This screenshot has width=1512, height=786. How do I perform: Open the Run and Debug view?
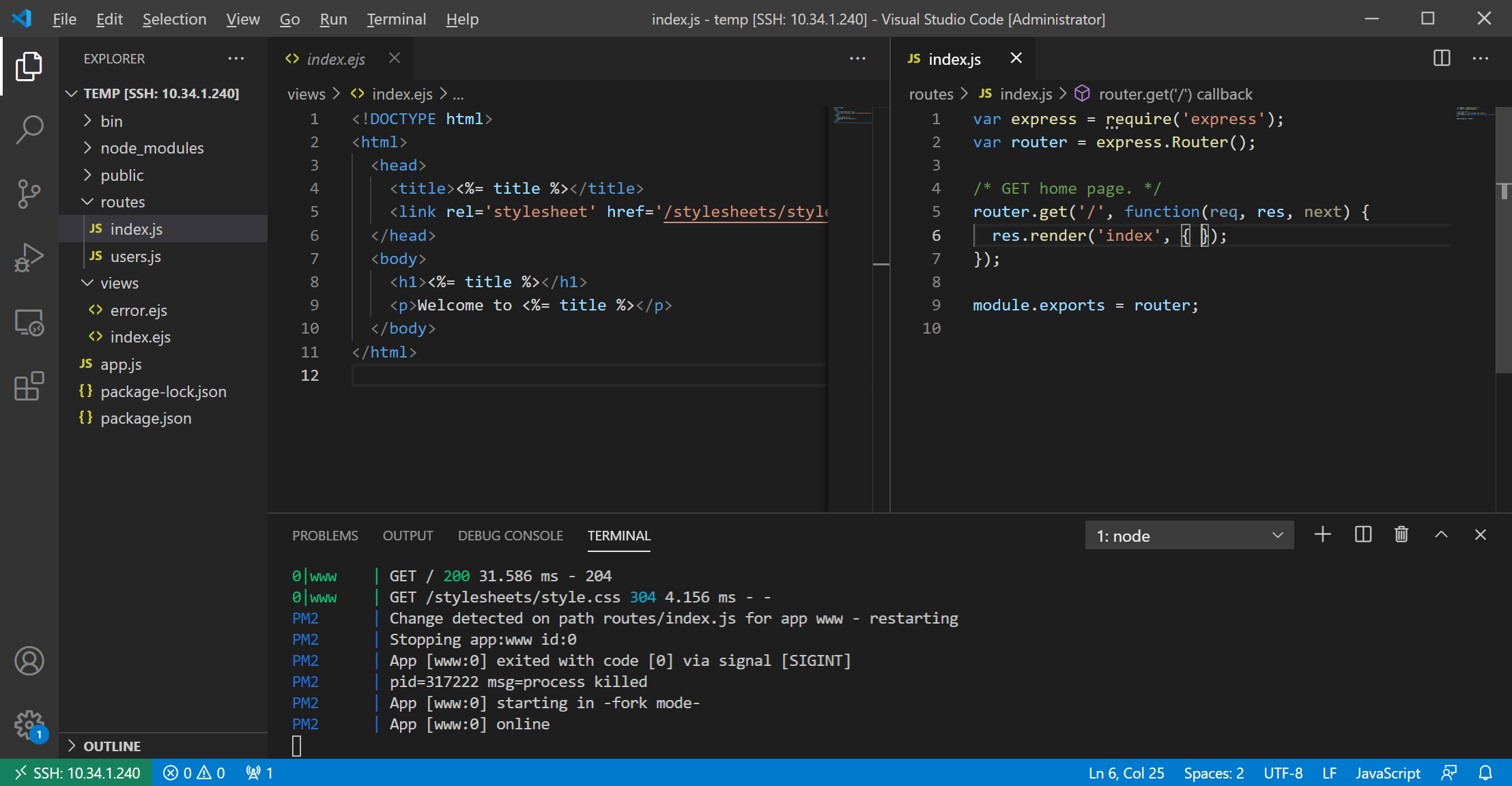click(29, 258)
